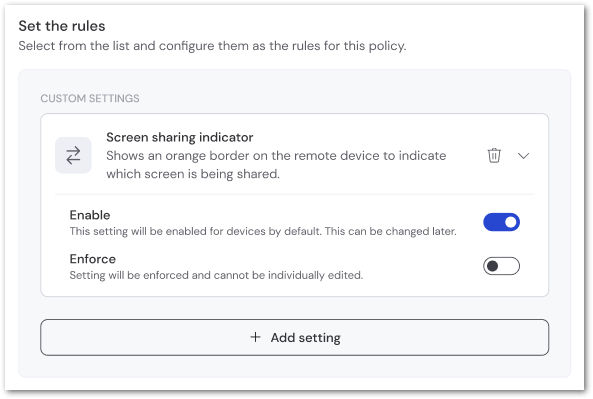This screenshot has width=593, height=399.
Task: Click the two-arrows screen sharing icon
Action: point(73,155)
